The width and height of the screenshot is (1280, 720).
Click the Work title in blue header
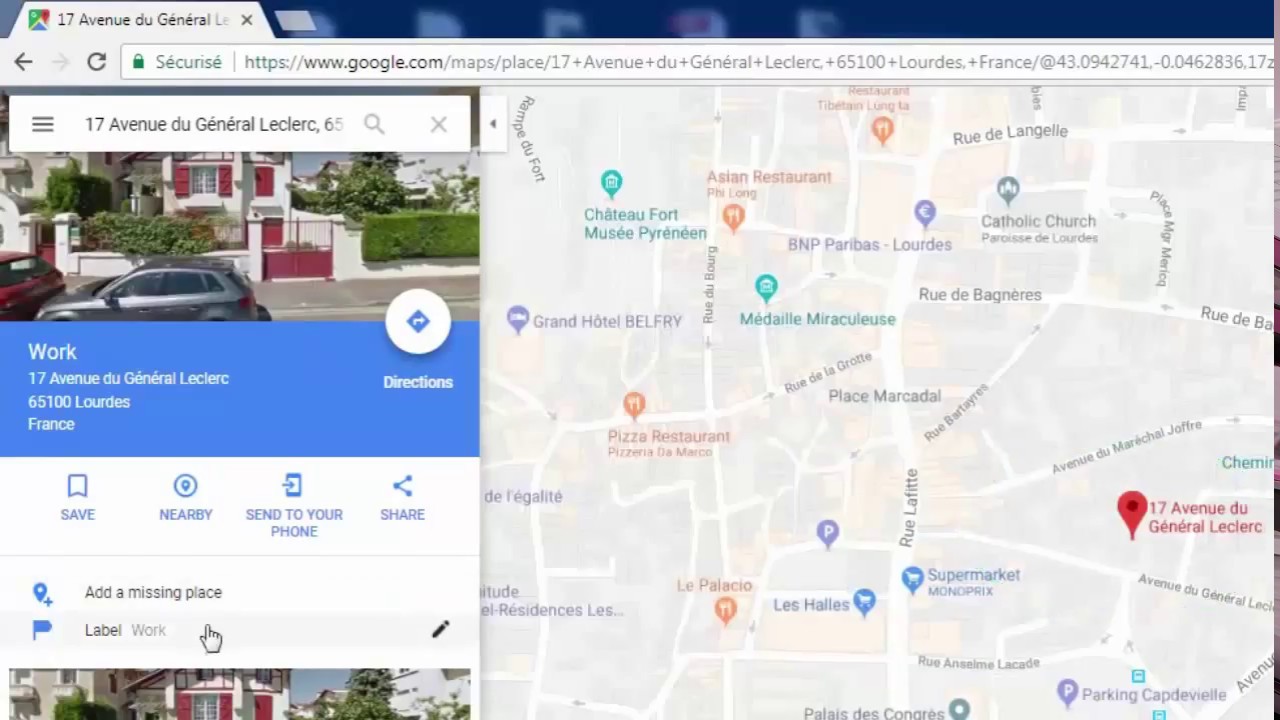point(52,352)
